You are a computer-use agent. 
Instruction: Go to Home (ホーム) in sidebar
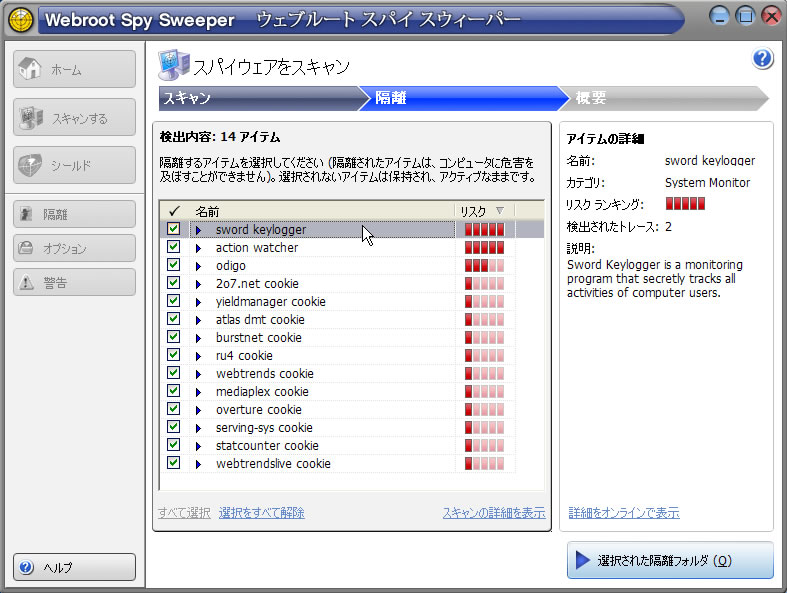click(74, 69)
